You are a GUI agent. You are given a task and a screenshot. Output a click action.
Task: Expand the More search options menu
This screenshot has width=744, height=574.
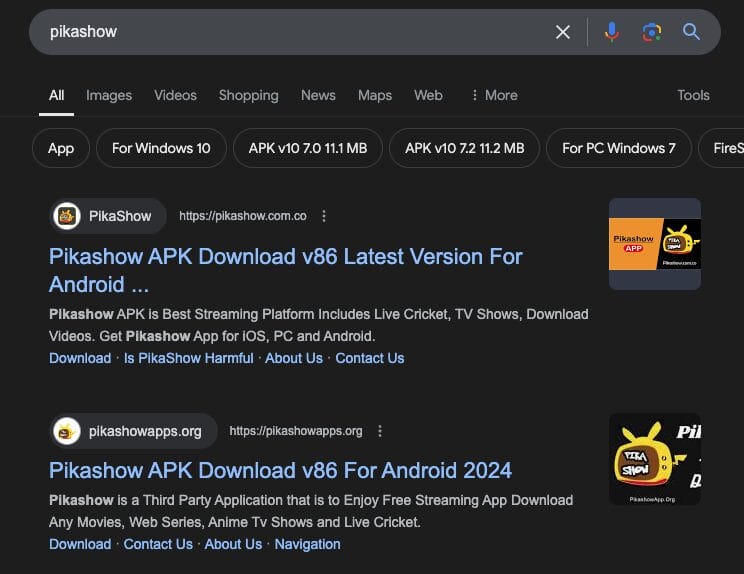coord(494,95)
